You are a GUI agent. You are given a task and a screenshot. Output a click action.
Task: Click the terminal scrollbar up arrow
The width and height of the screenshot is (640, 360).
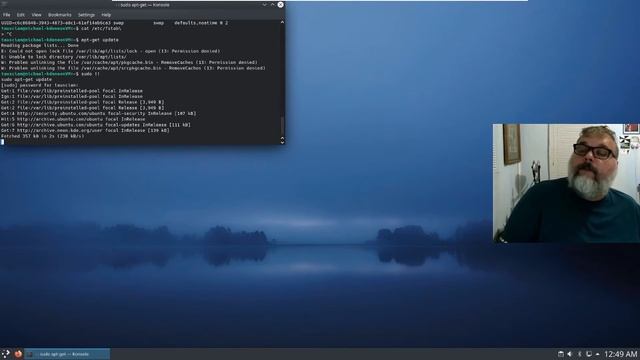[282, 22]
